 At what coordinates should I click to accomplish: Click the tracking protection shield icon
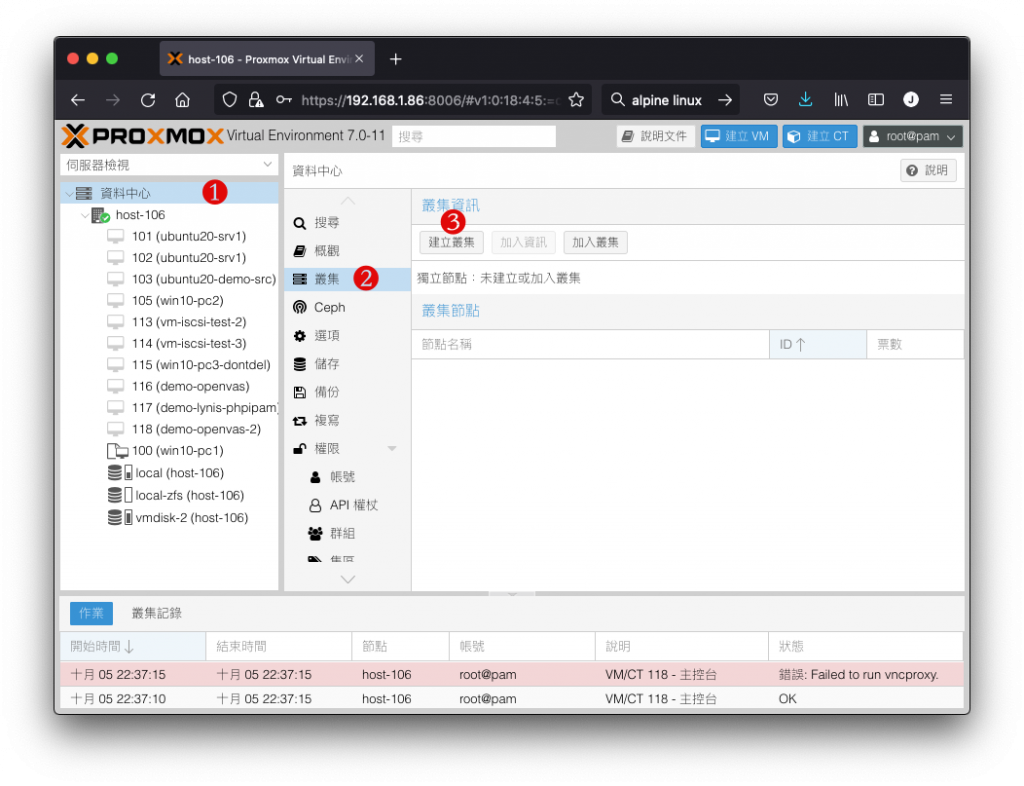point(229,100)
